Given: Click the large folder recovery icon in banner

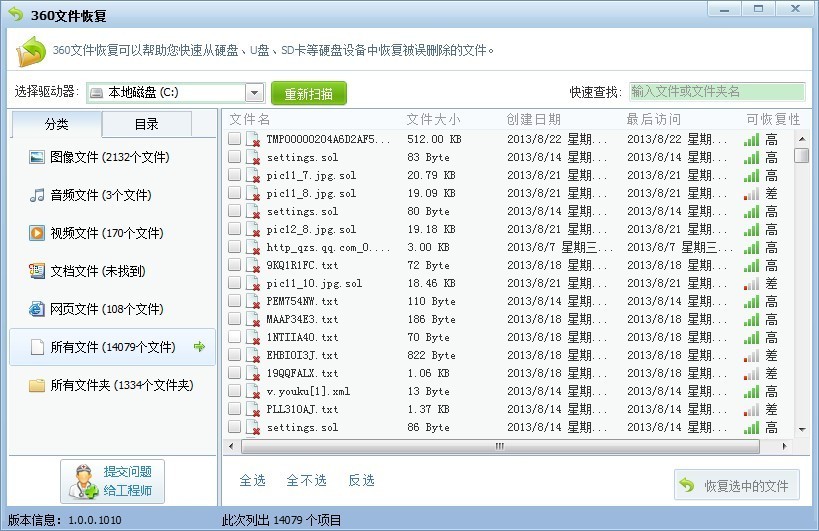Looking at the screenshot, I should tap(31, 51).
